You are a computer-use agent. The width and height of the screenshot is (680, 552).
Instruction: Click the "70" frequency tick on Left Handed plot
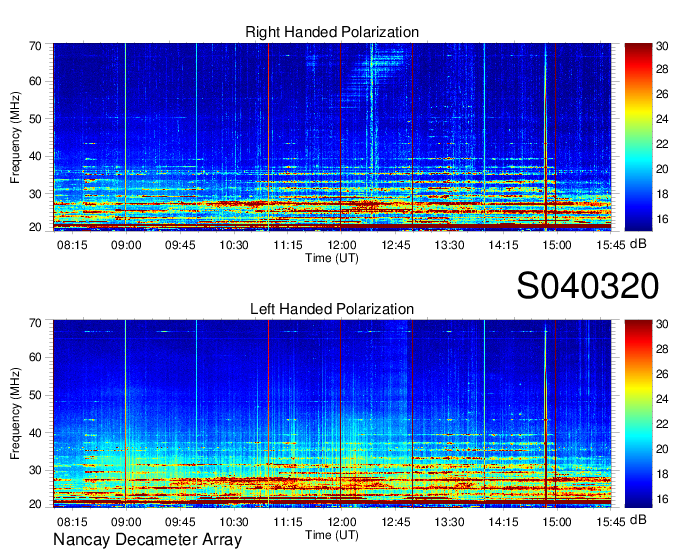(35, 323)
